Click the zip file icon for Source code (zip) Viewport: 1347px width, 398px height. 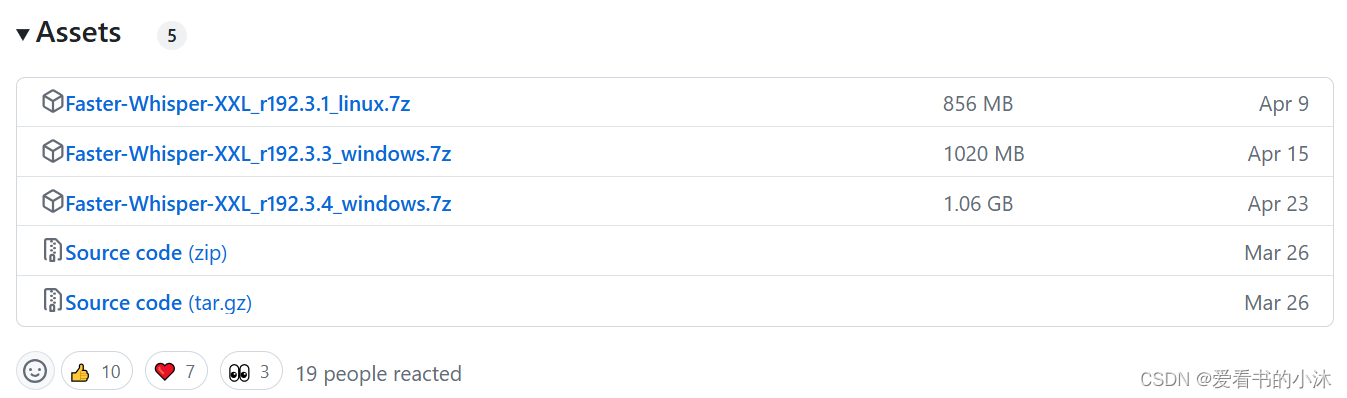(52, 251)
